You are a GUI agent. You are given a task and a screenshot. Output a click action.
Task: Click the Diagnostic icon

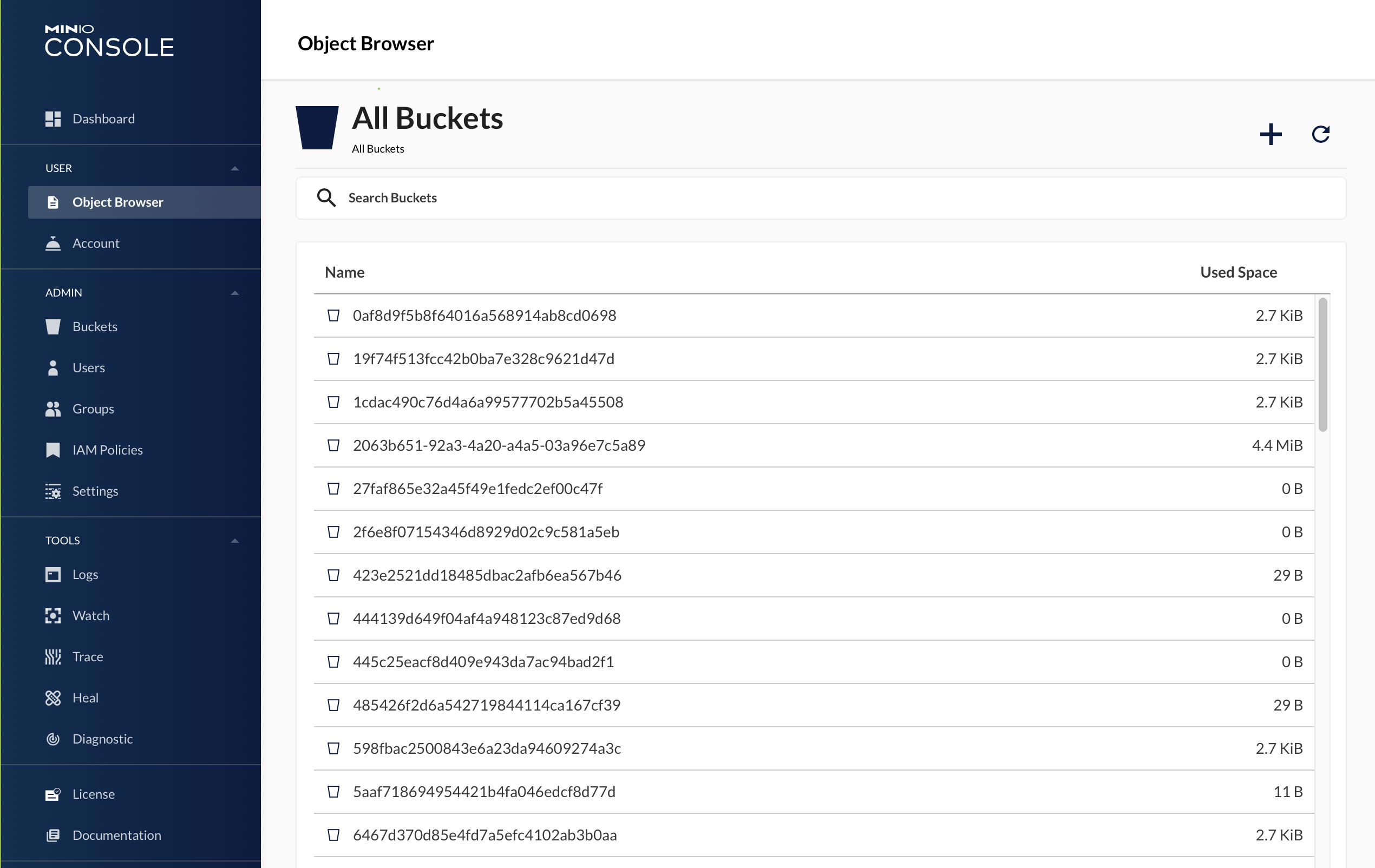tap(53, 739)
